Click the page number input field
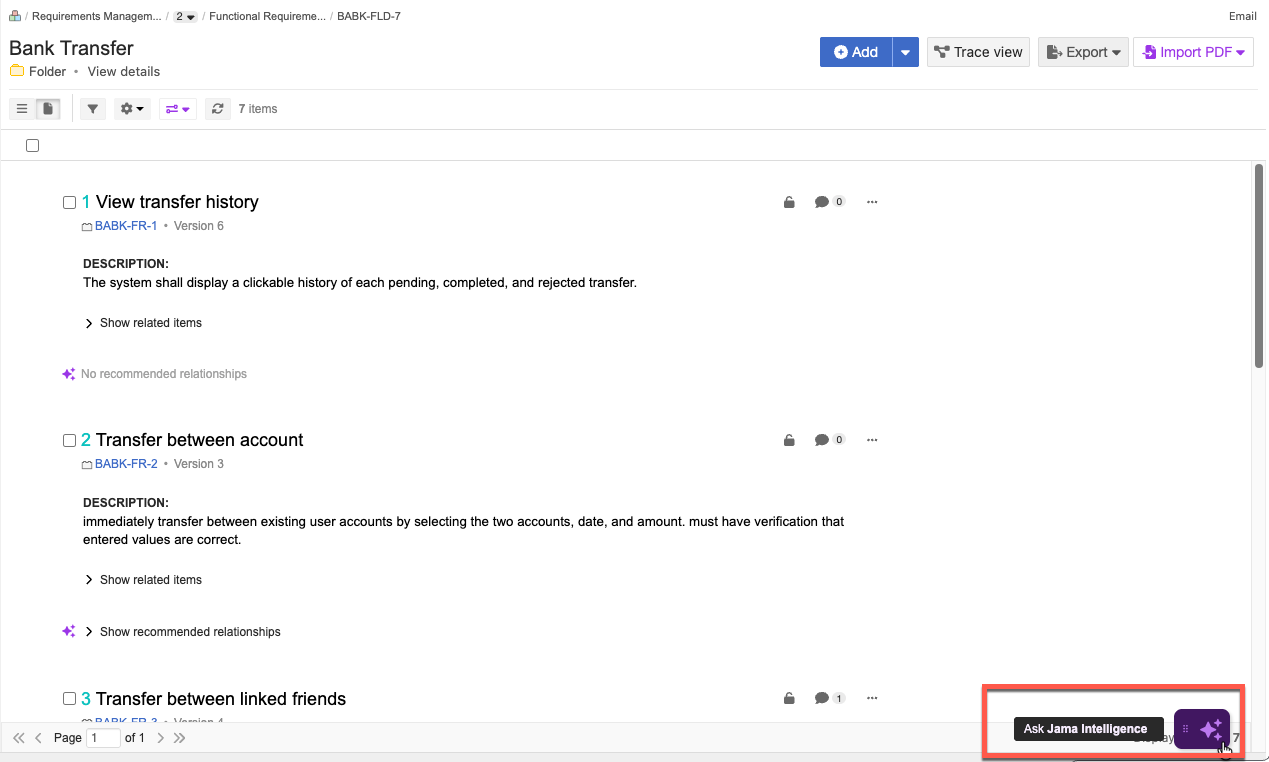 (103, 738)
